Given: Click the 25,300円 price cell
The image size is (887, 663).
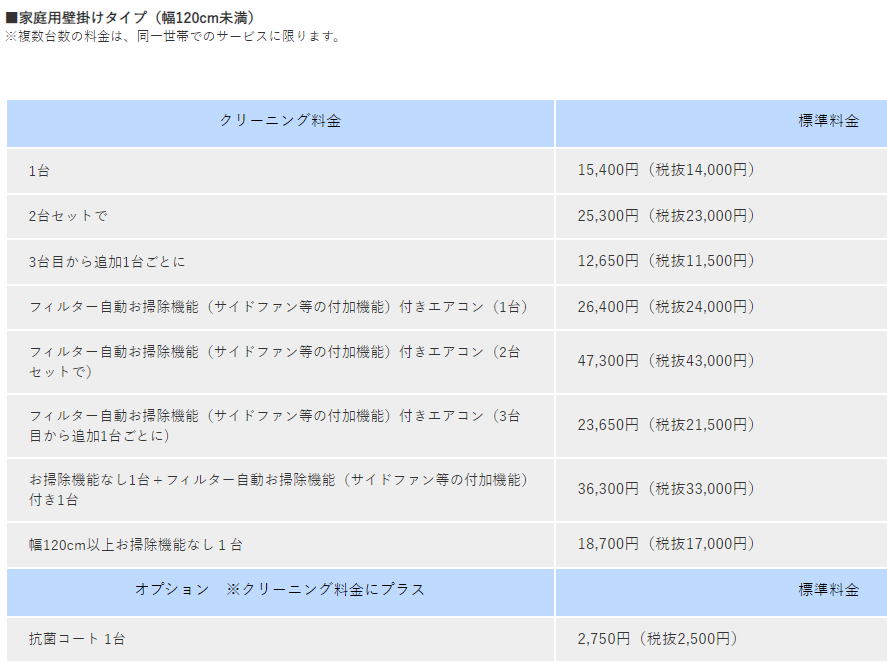Looking at the screenshot, I should coord(666,215).
